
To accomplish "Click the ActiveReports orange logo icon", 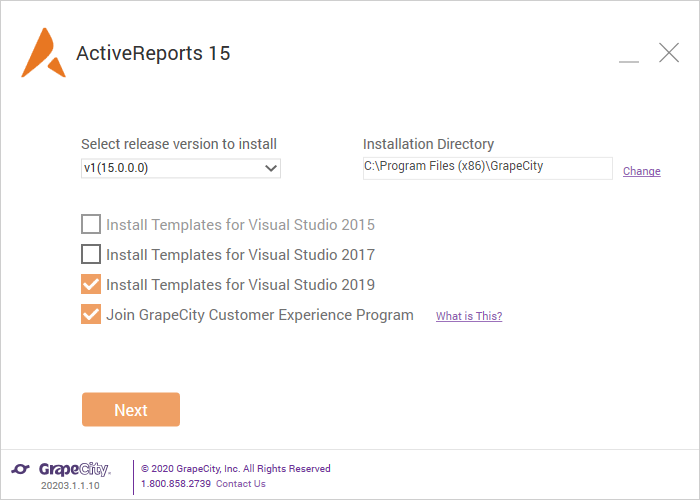I will tap(43, 53).
